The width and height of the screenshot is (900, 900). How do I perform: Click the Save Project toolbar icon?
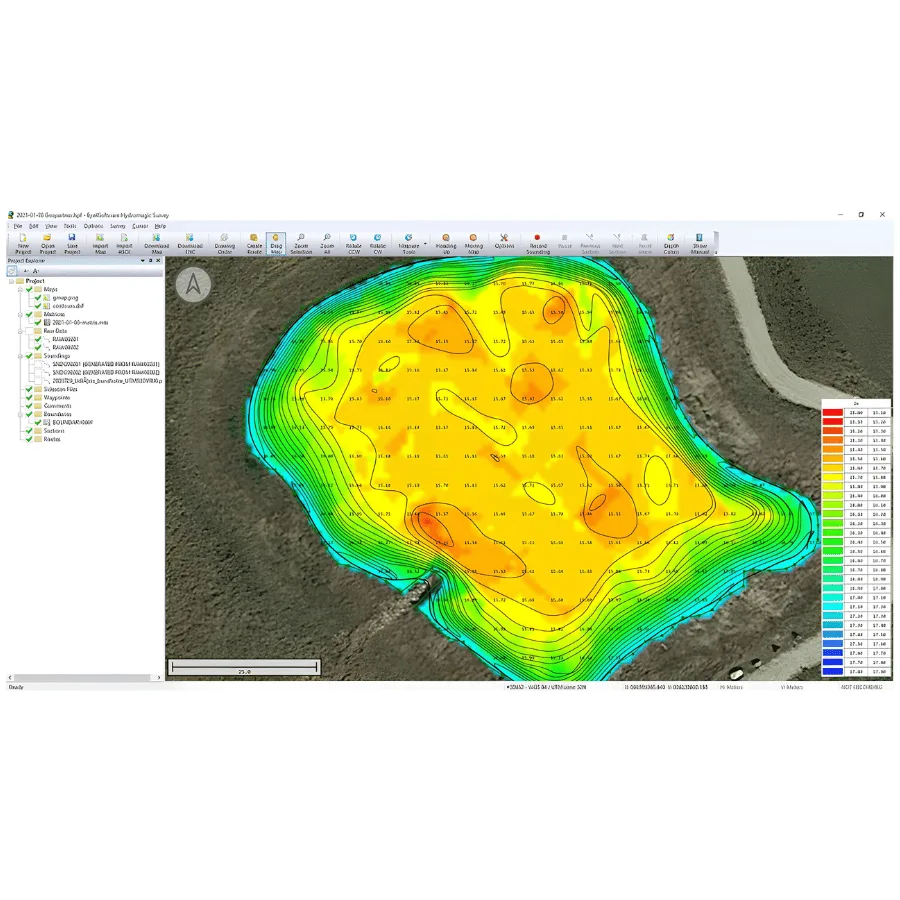72,244
